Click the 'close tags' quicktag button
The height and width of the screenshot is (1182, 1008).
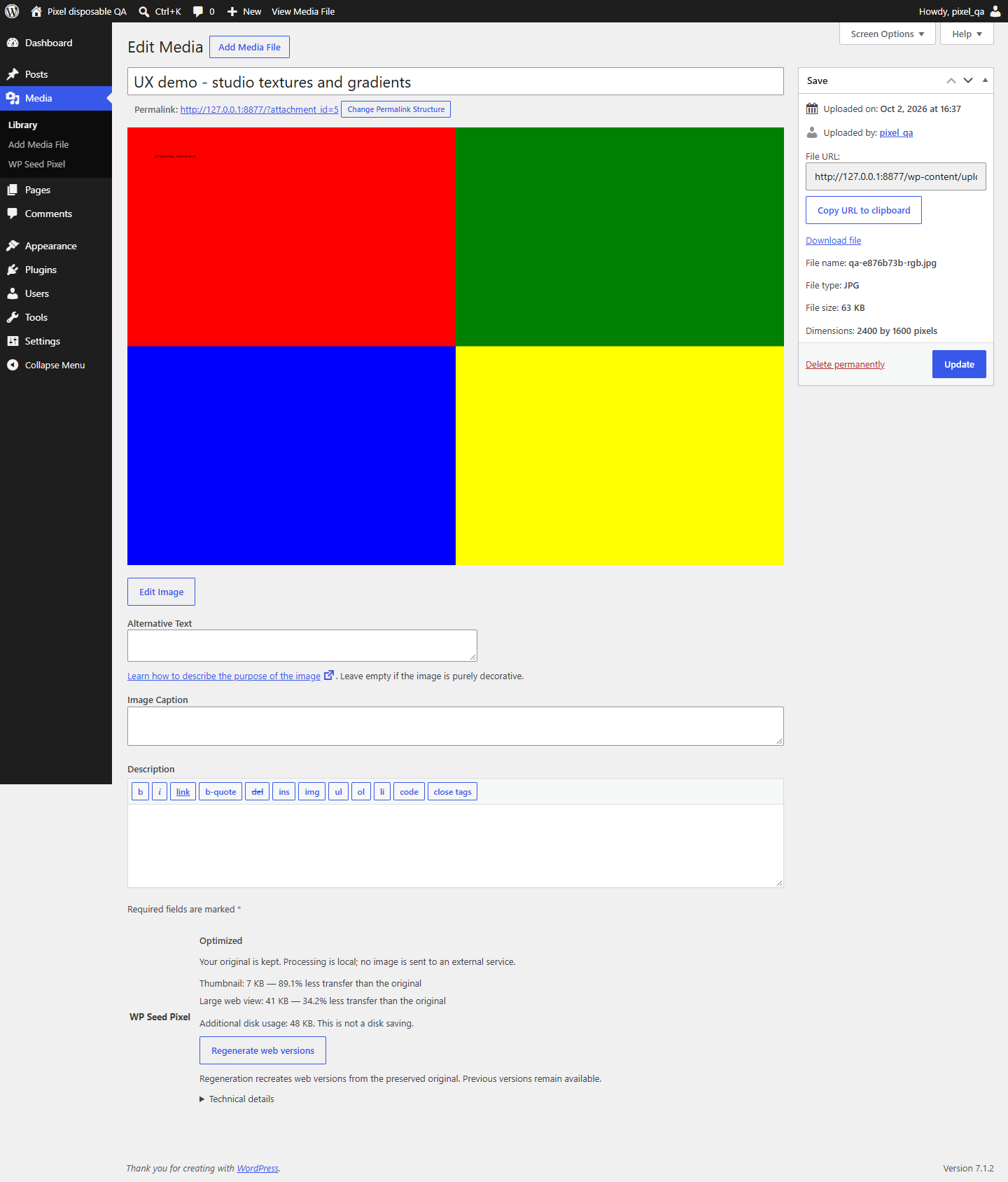(x=452, y=791)
